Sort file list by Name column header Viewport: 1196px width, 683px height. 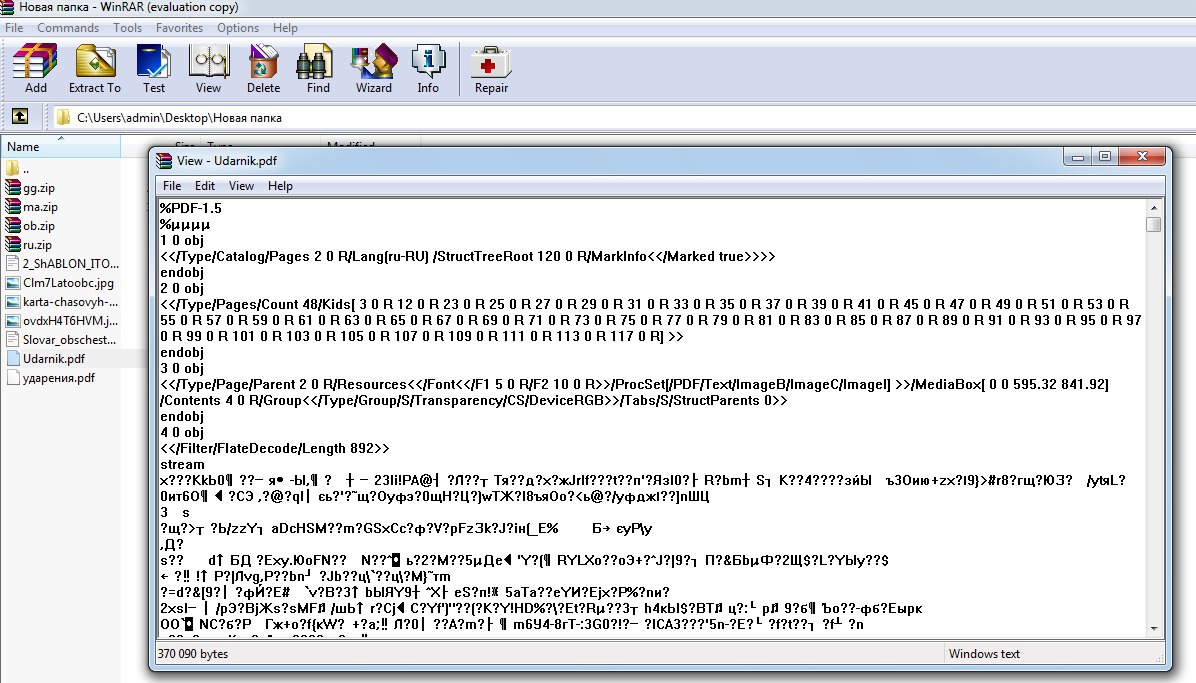point(60,147)
